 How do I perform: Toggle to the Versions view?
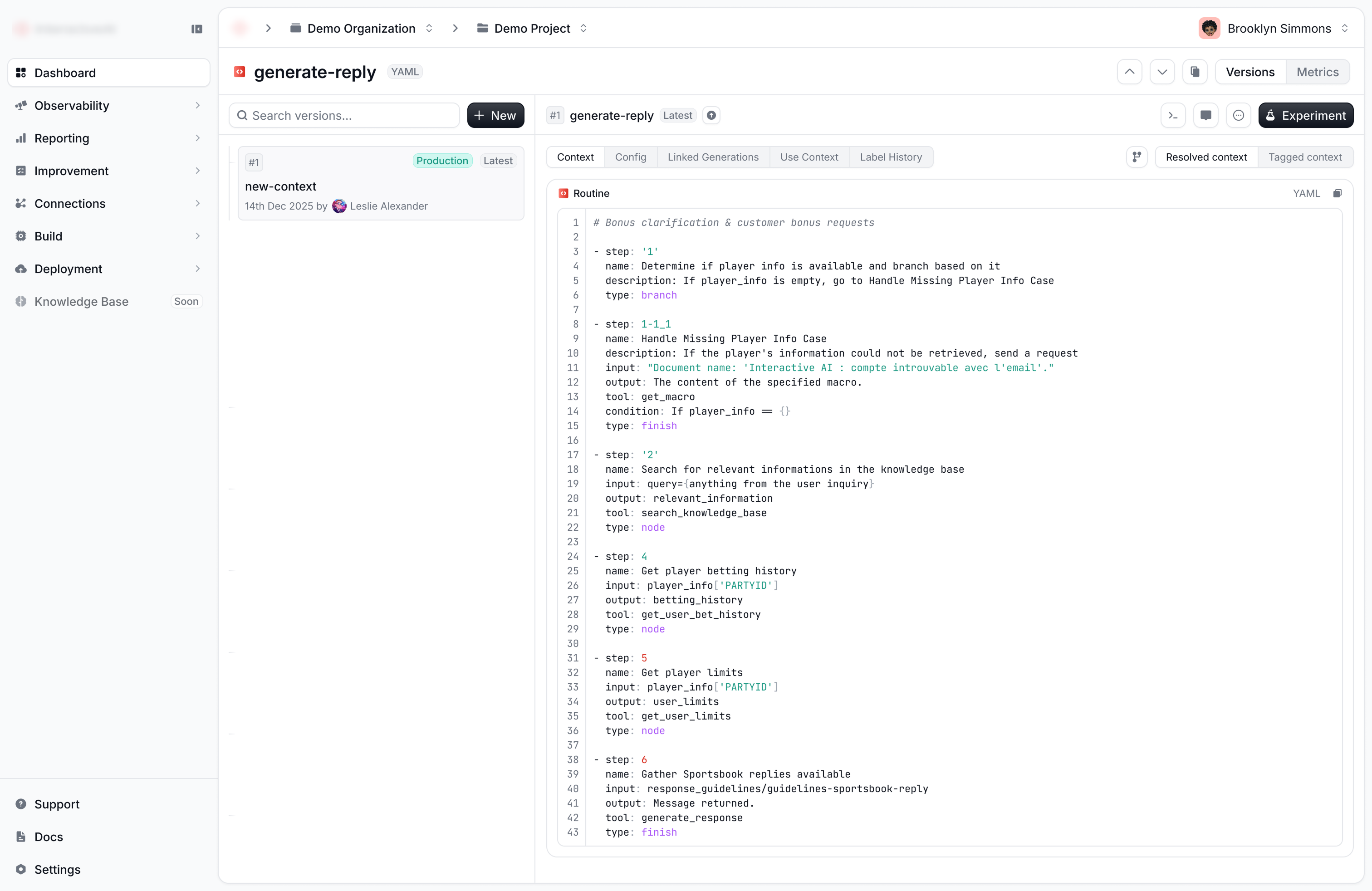(x=1250, y=72)
